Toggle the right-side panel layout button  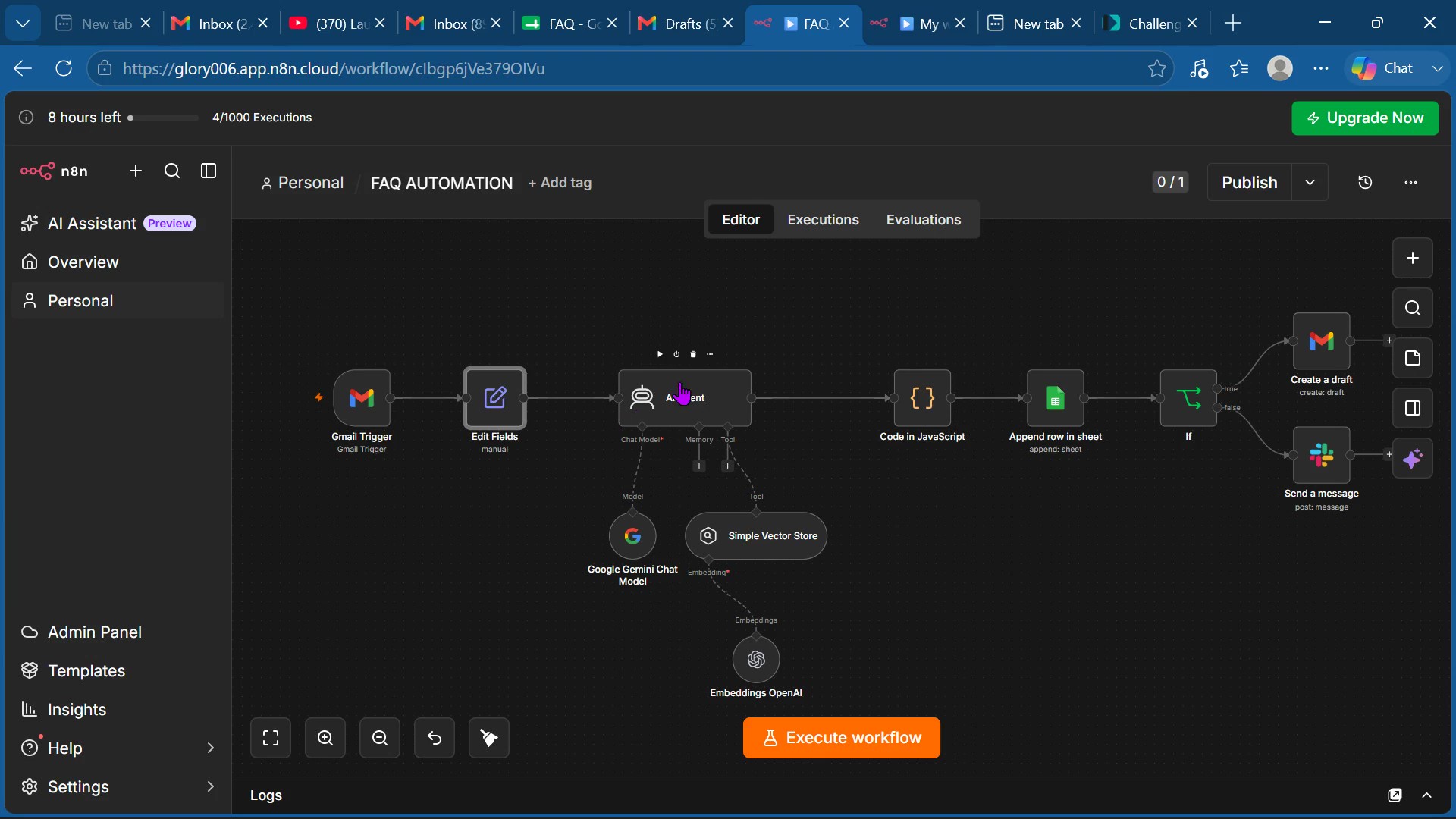pos(1412,408)
